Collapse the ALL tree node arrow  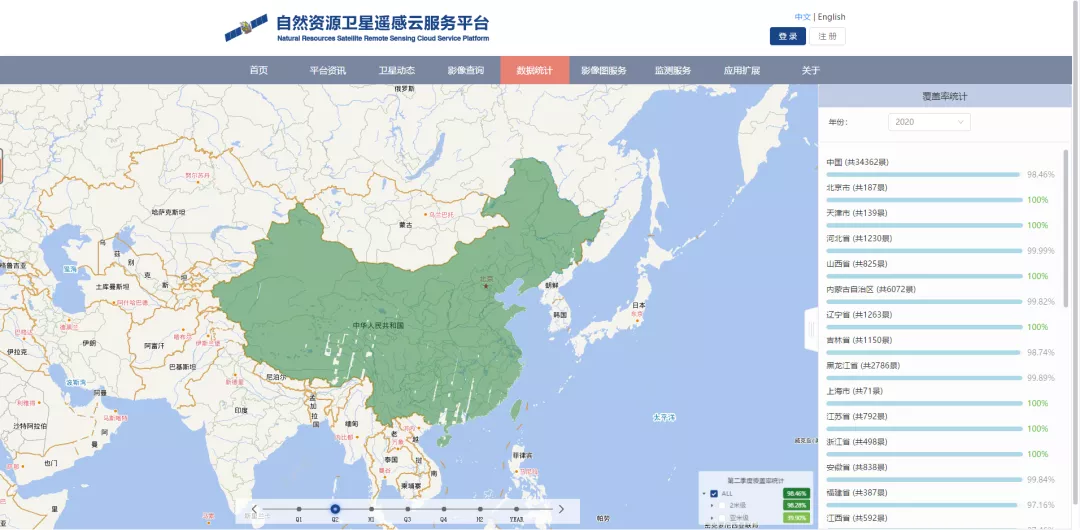coord(704,493)
